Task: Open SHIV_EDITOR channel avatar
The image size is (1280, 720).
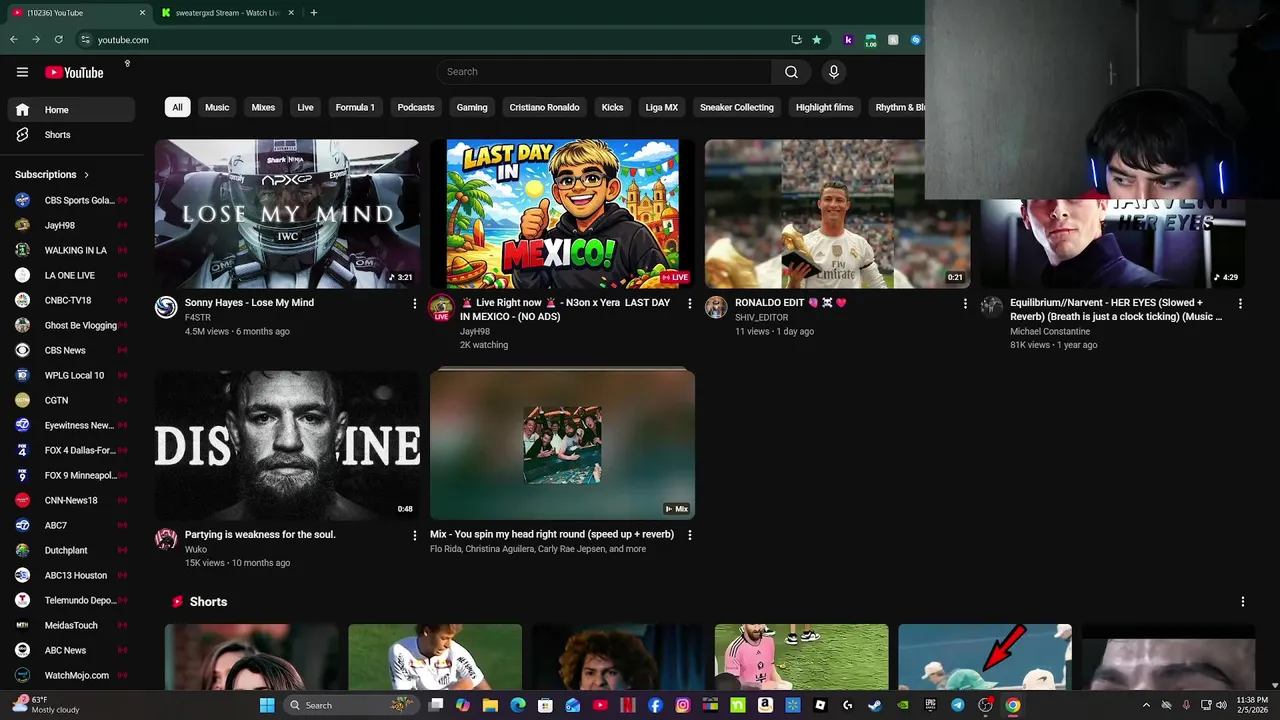Action: pos(716,307)
